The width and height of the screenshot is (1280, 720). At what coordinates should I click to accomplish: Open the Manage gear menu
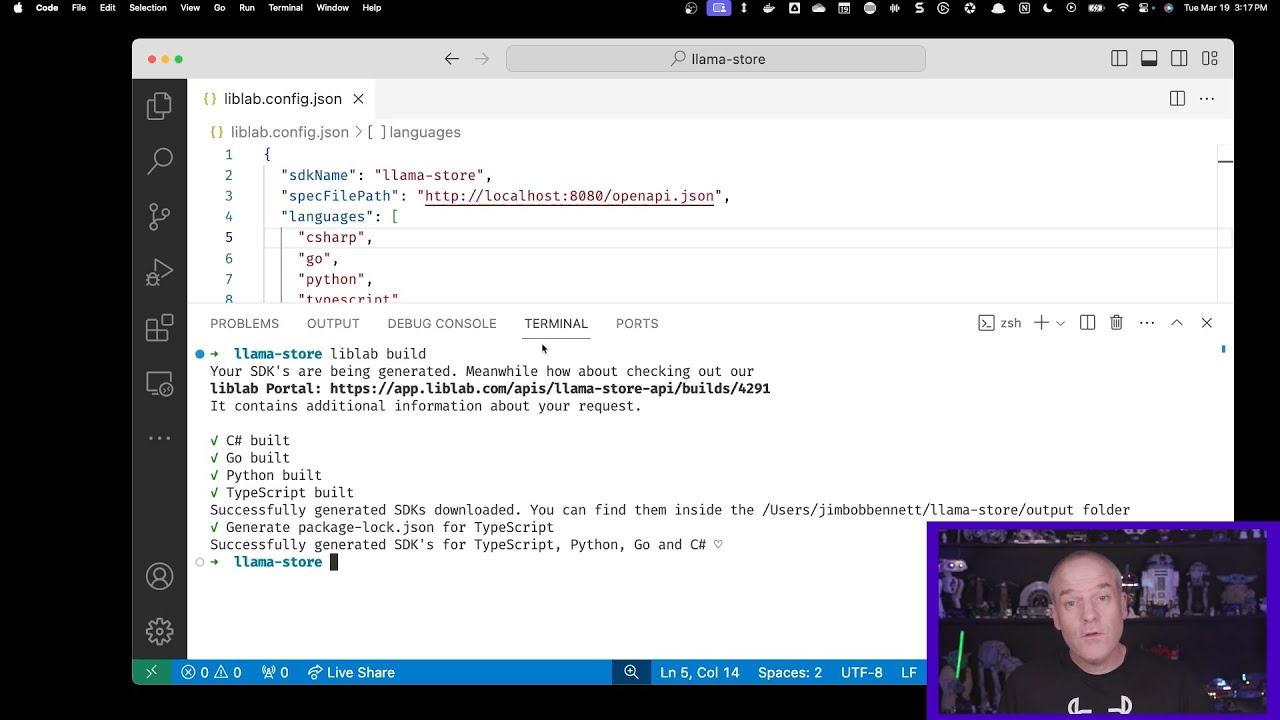(x=159, y=631)
